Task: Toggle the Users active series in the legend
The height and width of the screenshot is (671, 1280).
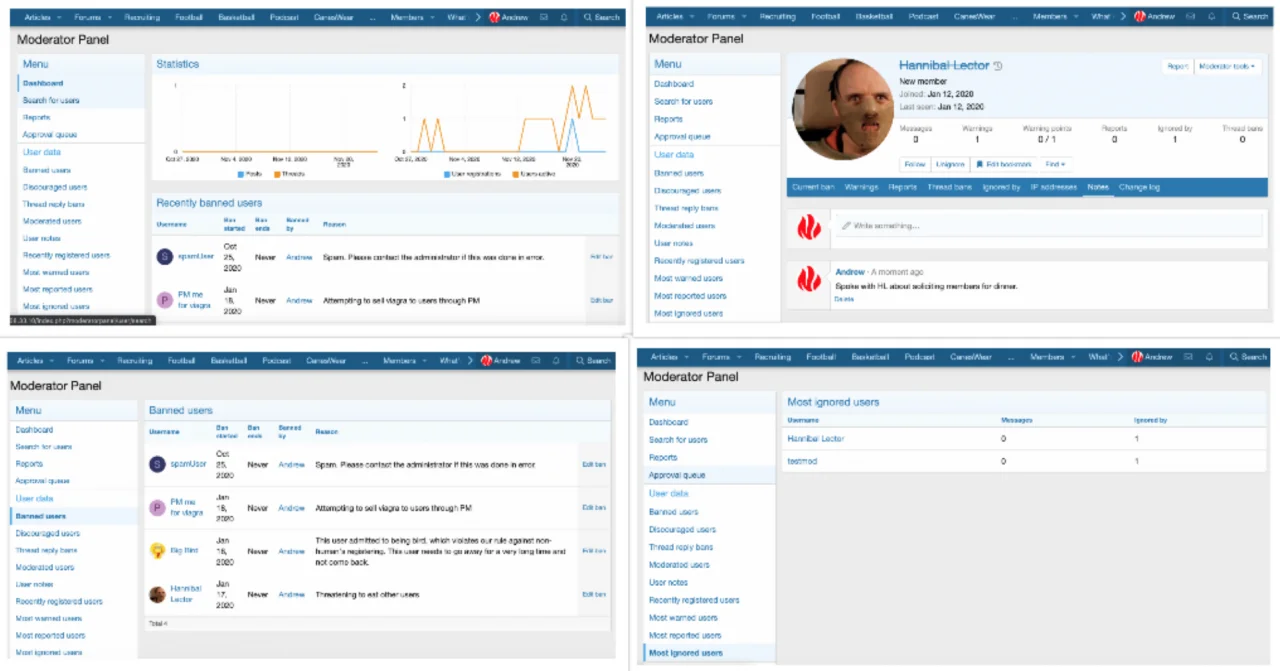Action: click(535, 174)
